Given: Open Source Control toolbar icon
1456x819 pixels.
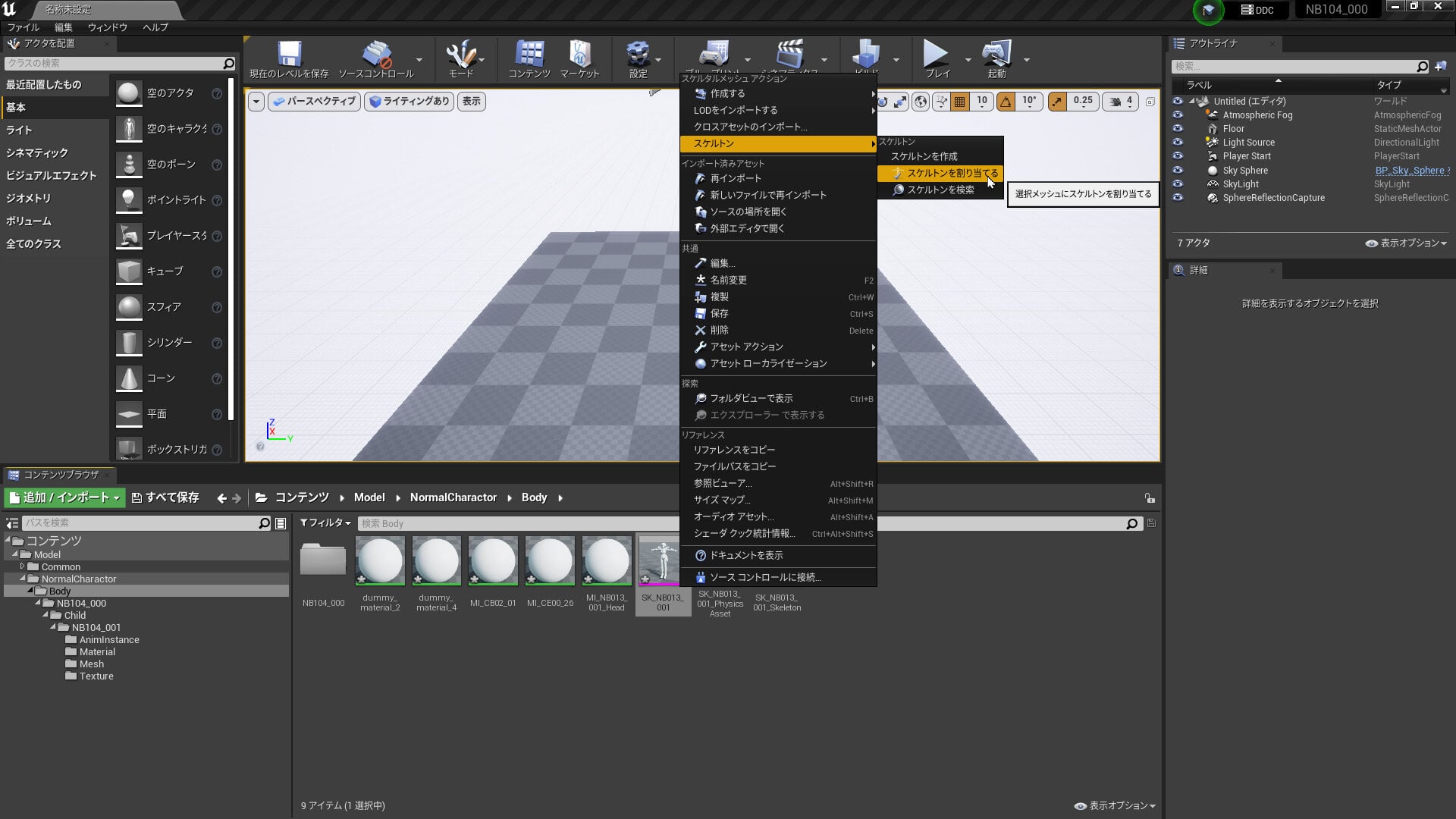Looking at the screenshot, I should point(376,53).
